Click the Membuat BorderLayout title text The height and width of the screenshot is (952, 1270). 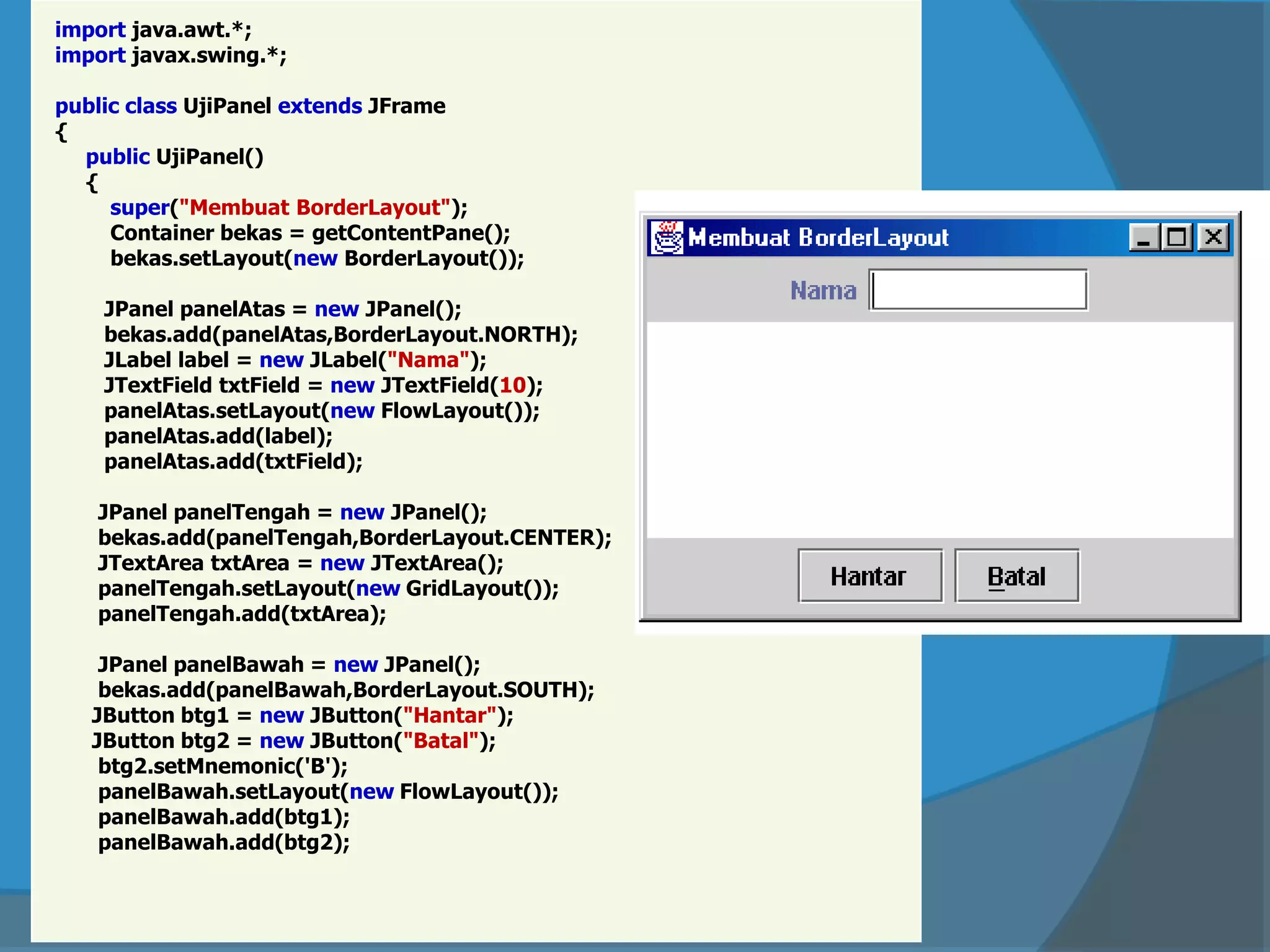click(x=819, y=237)
